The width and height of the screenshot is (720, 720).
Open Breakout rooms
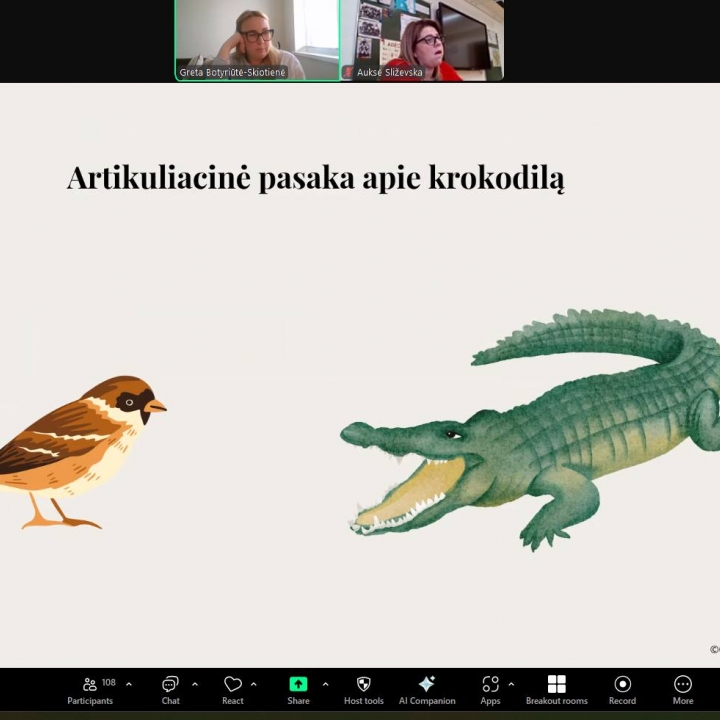click(557, 690)
